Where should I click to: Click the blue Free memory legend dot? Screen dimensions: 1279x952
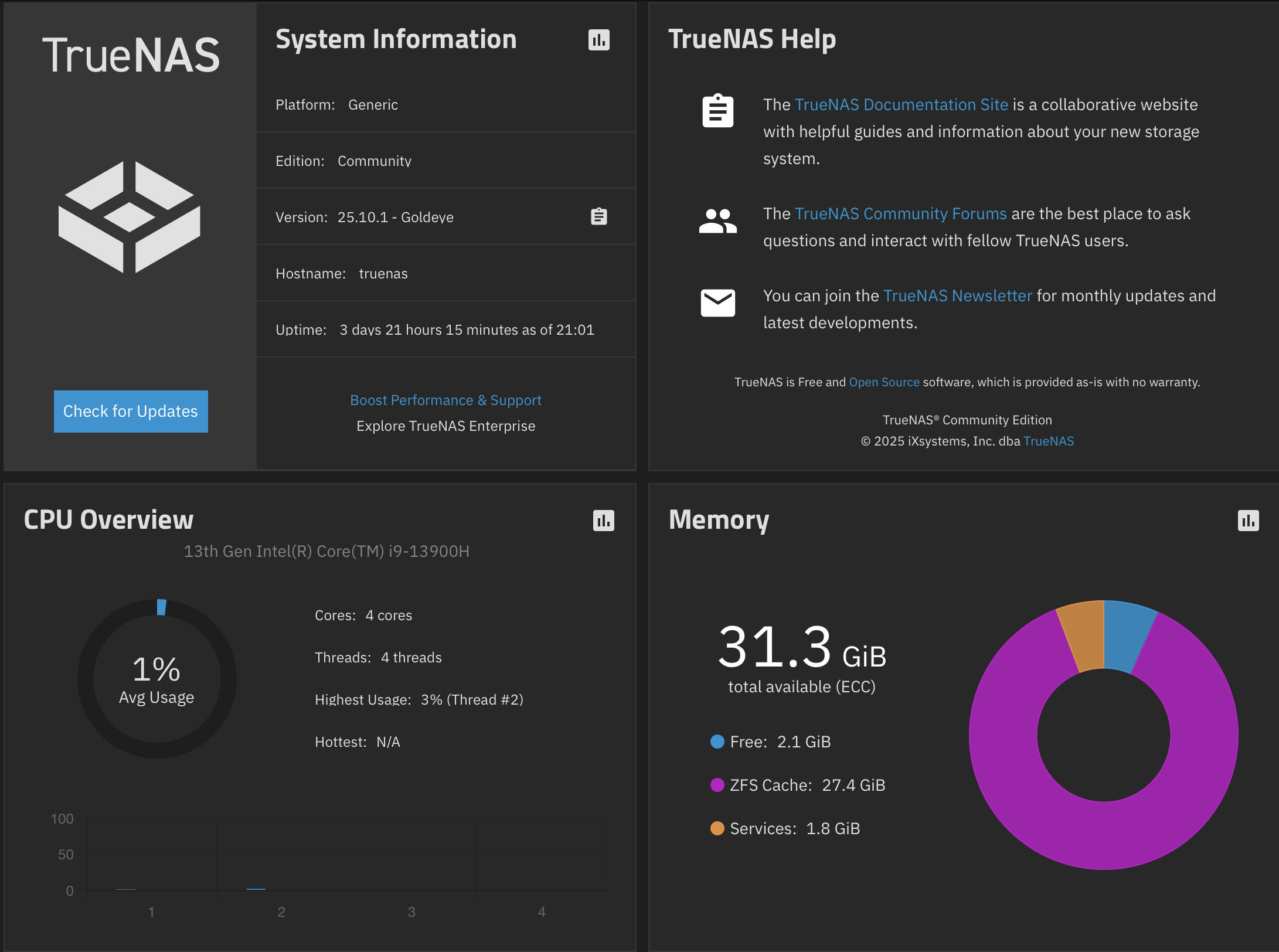(717, 742)
